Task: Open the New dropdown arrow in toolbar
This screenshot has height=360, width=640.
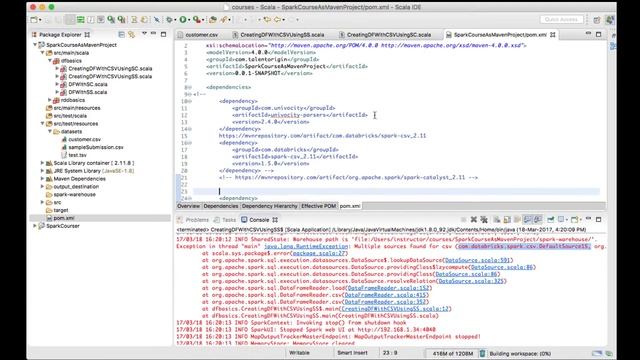Action: pos(40,20)
